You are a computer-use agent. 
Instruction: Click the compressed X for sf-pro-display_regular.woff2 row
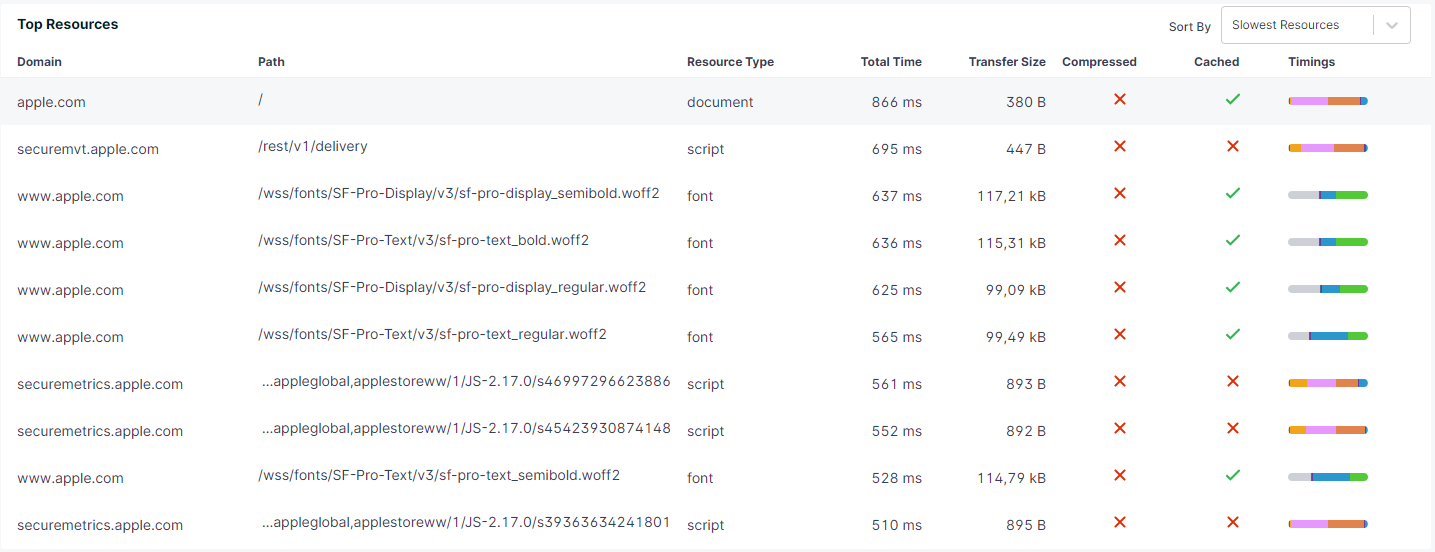pos(1120,287)
